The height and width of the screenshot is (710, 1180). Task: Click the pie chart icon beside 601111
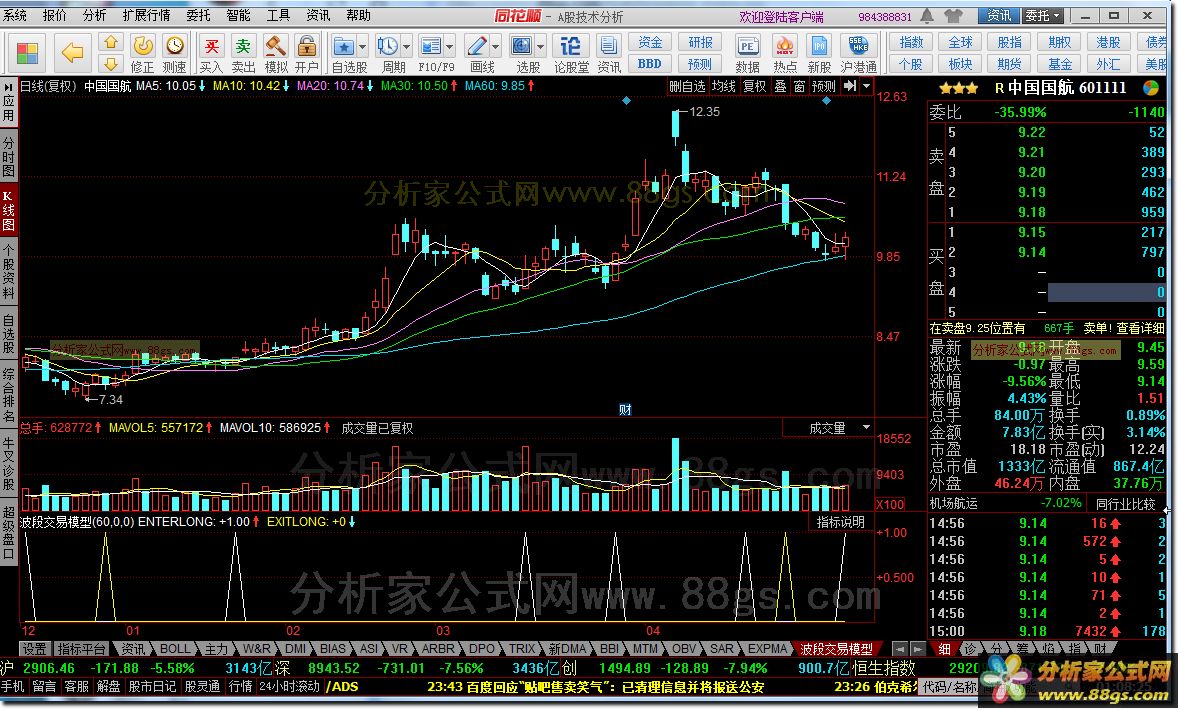click(x=1151, y=88)
